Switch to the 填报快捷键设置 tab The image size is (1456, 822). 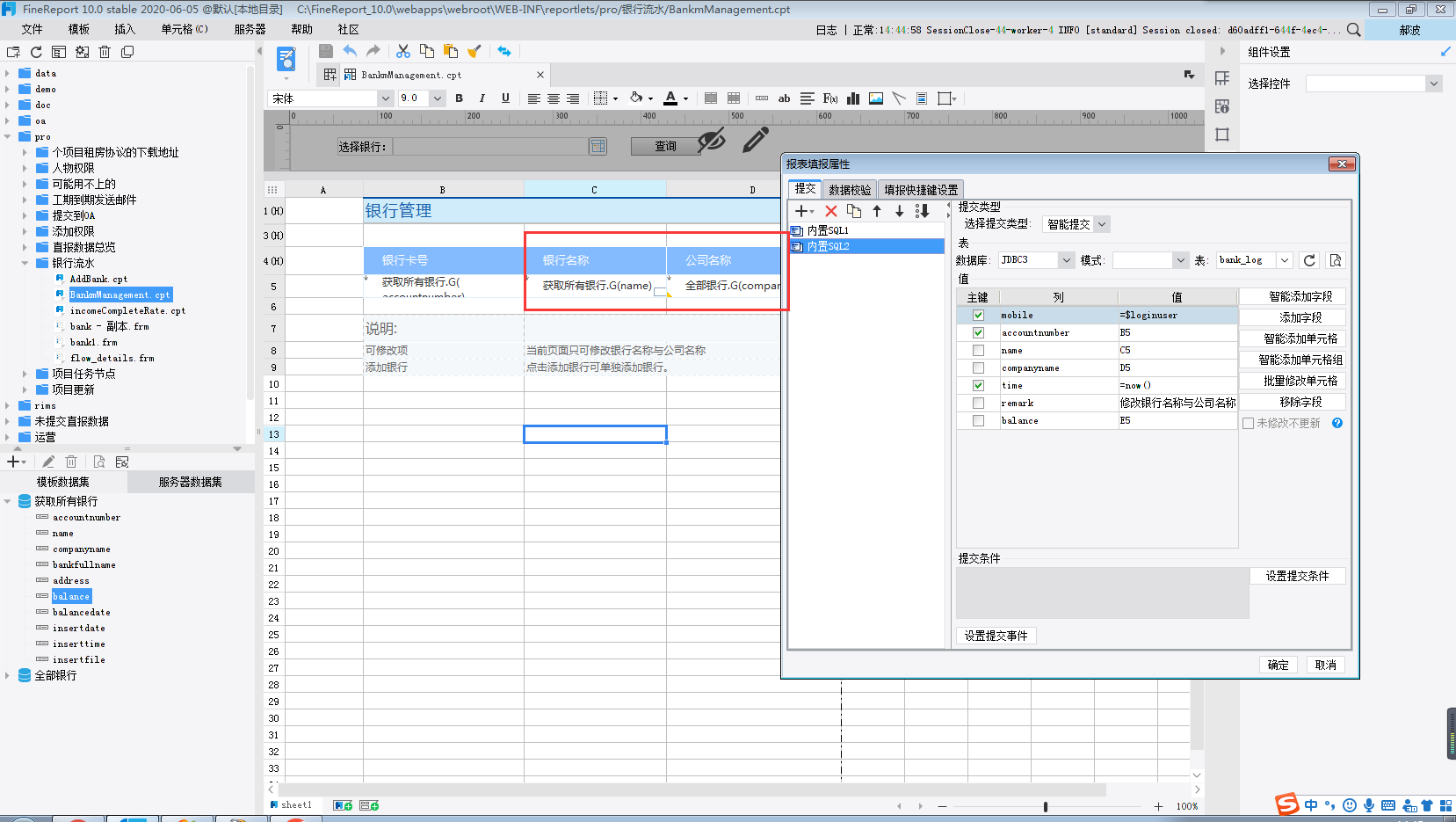(921, 189)
